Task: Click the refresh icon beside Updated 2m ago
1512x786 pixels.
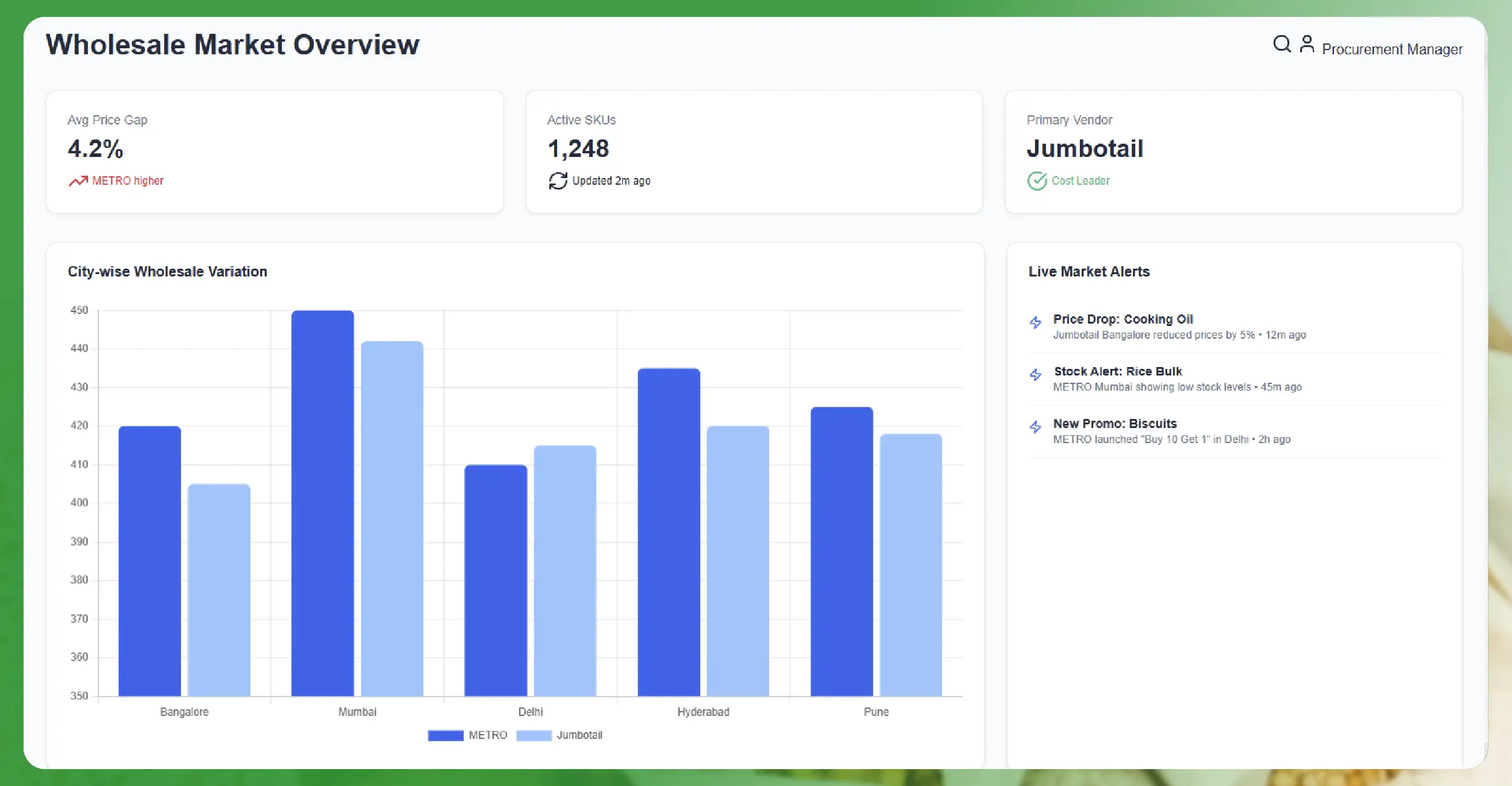Action: pyautogui.click(x=558, y=181)
